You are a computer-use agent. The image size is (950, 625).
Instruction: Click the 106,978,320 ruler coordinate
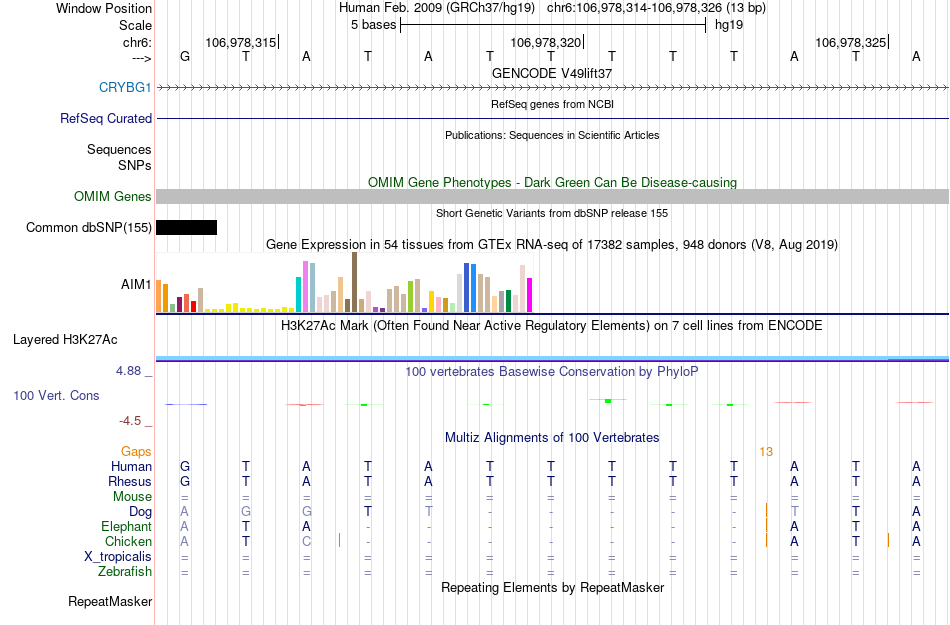(546, 42)
